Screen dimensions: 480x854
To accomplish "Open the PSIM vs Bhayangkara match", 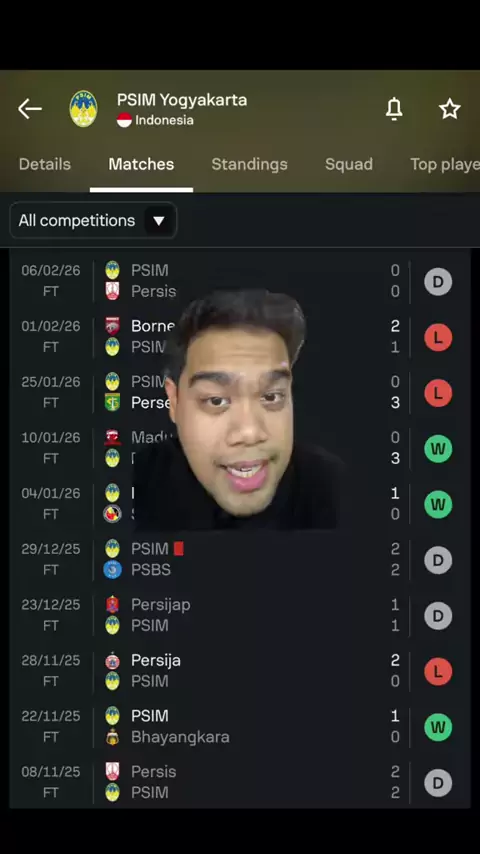I will [240, 727].
